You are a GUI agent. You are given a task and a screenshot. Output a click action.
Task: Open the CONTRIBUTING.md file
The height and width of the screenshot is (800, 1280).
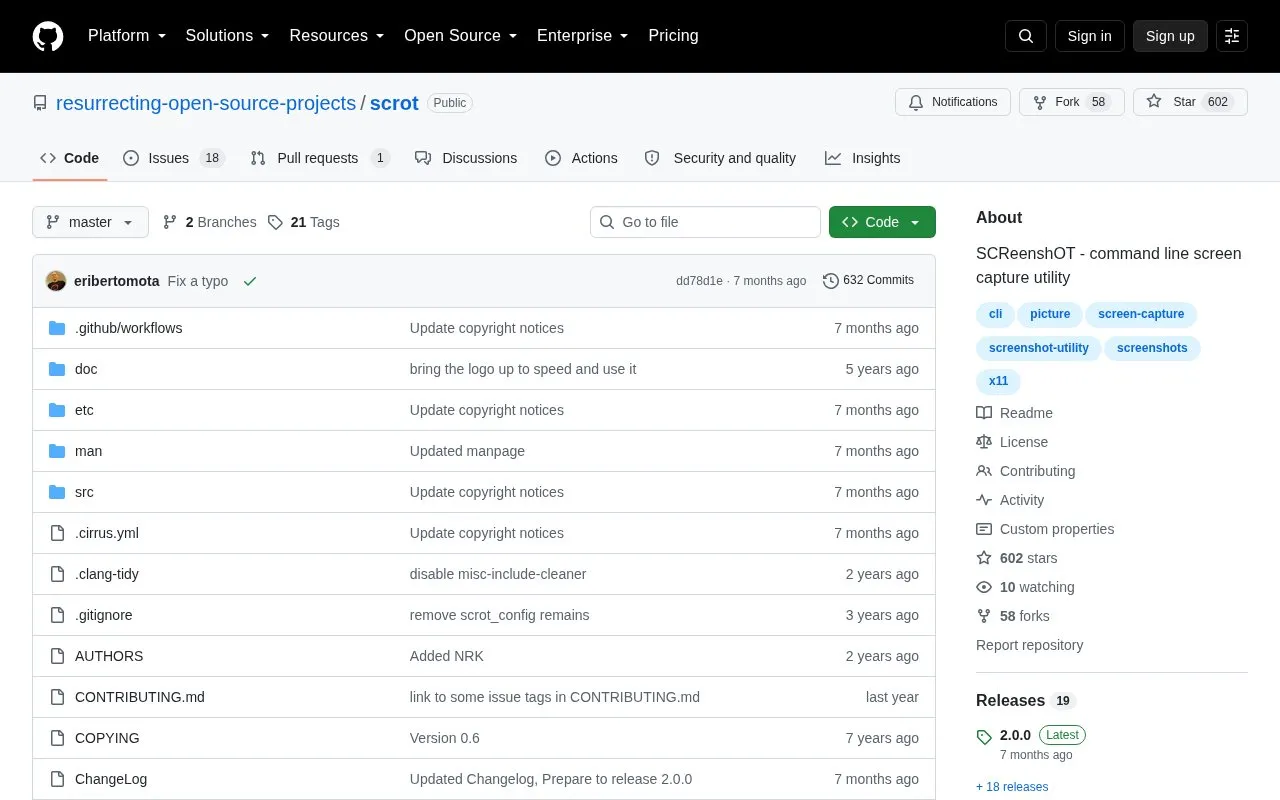140,697
